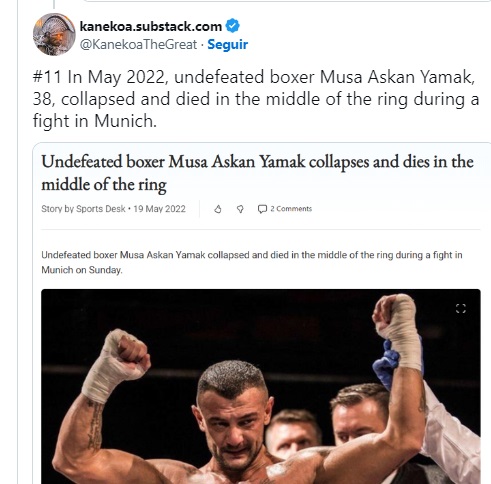Click the Story by Sports Desk byline
491x484 pixels.
(83, 209)
